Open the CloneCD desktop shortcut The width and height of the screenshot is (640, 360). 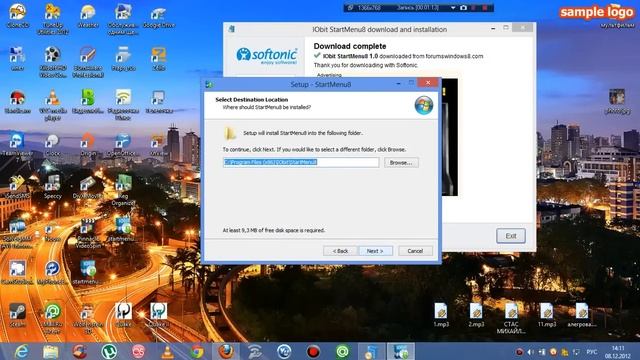coord(18,16)
